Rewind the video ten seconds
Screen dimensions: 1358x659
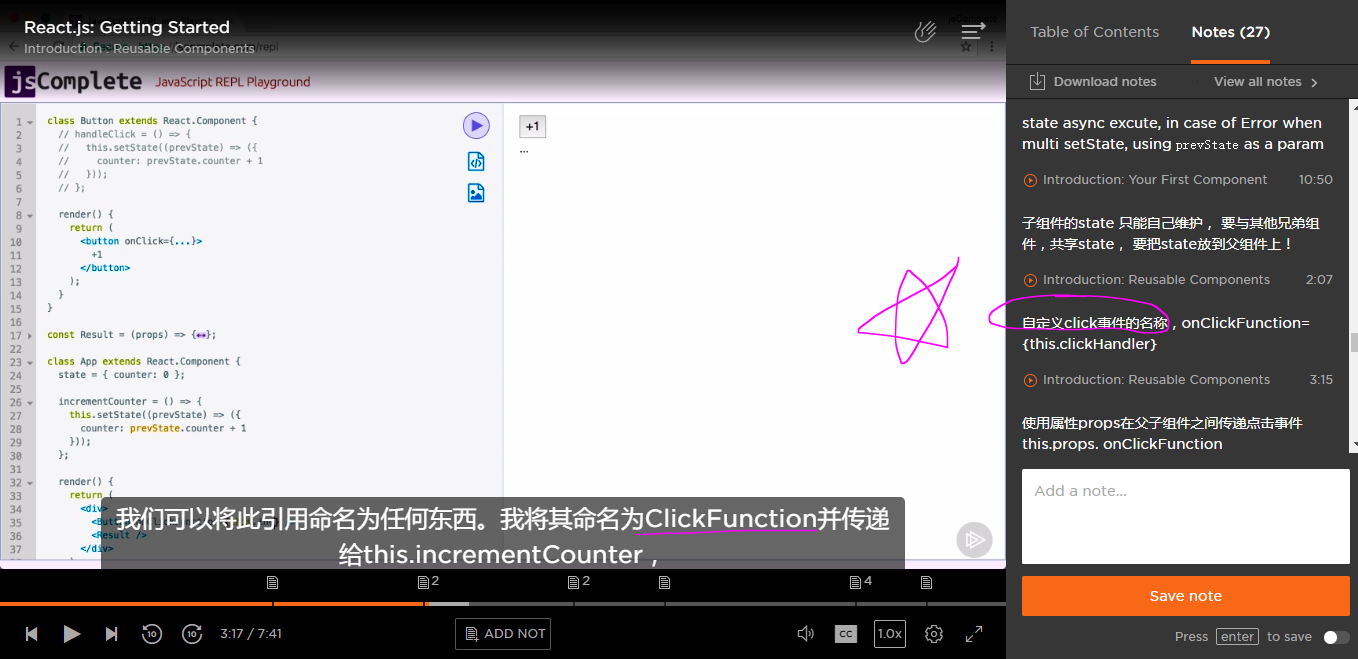tap(152, 633)
